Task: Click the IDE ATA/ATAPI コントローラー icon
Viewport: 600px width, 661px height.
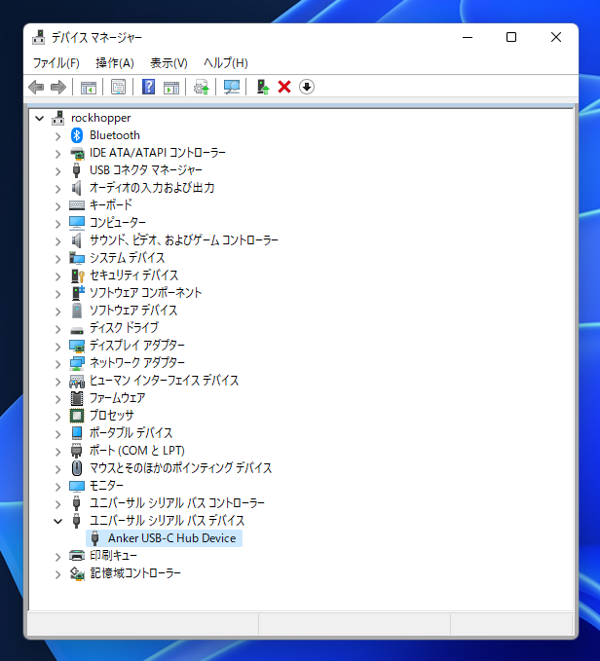Action: 77,153
